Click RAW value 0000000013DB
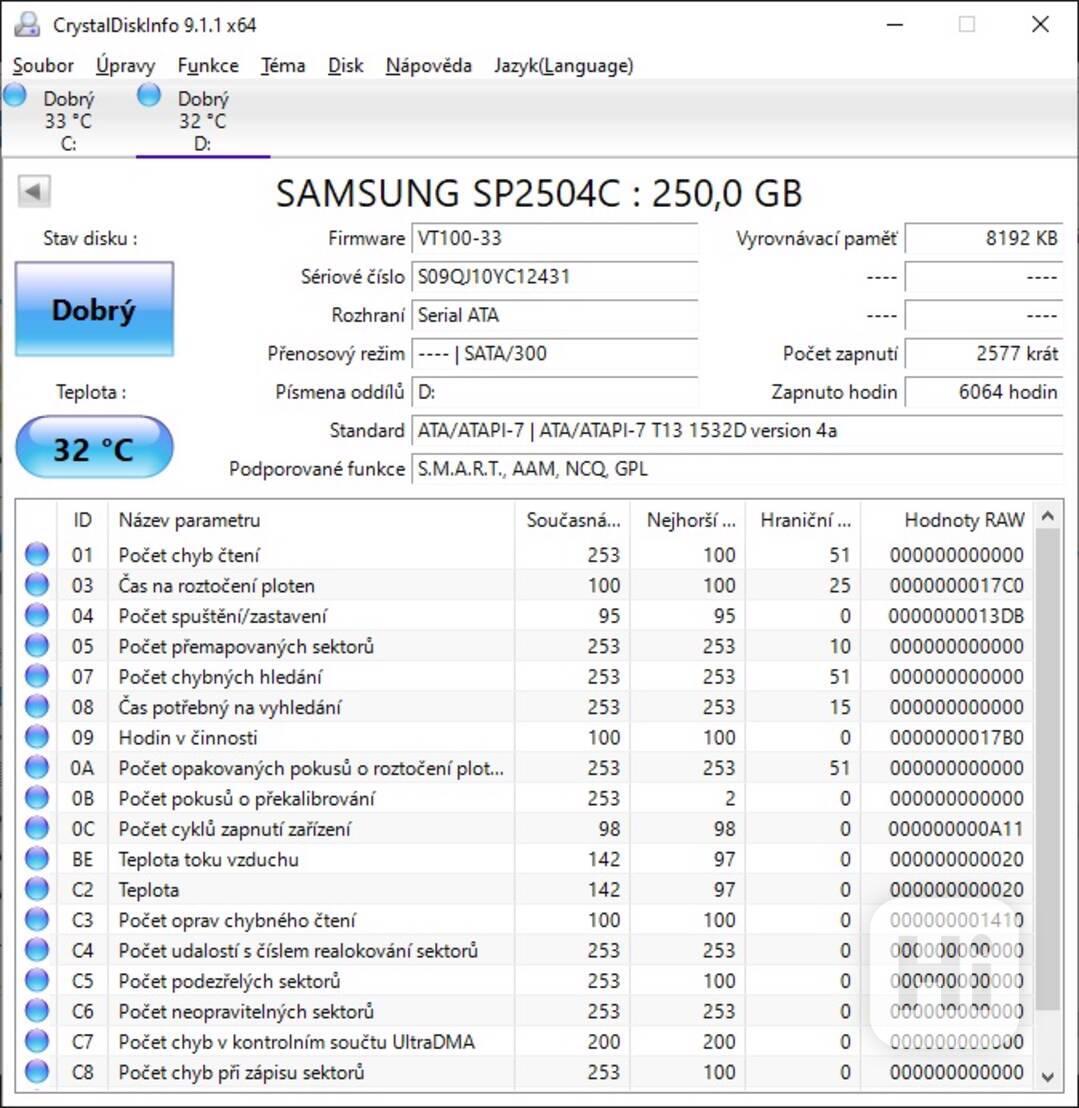 956,615
